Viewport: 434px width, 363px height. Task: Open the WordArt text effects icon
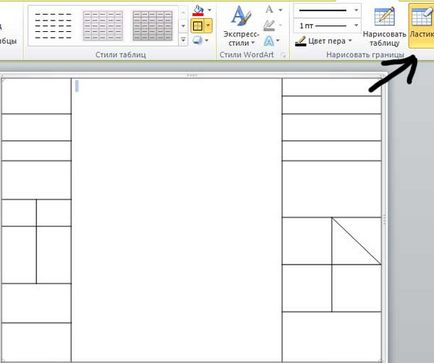269,41
